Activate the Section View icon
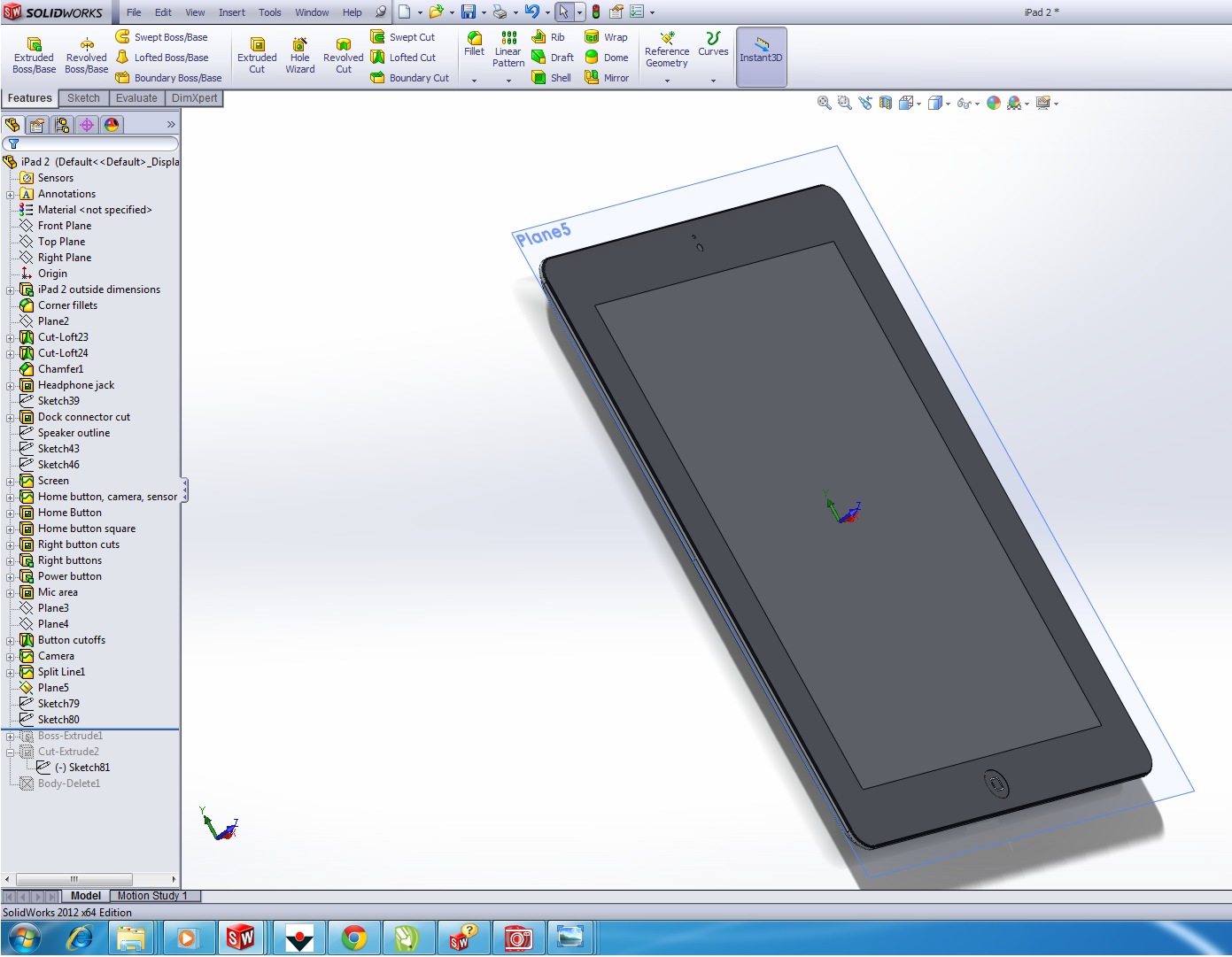 pos(886,103)
